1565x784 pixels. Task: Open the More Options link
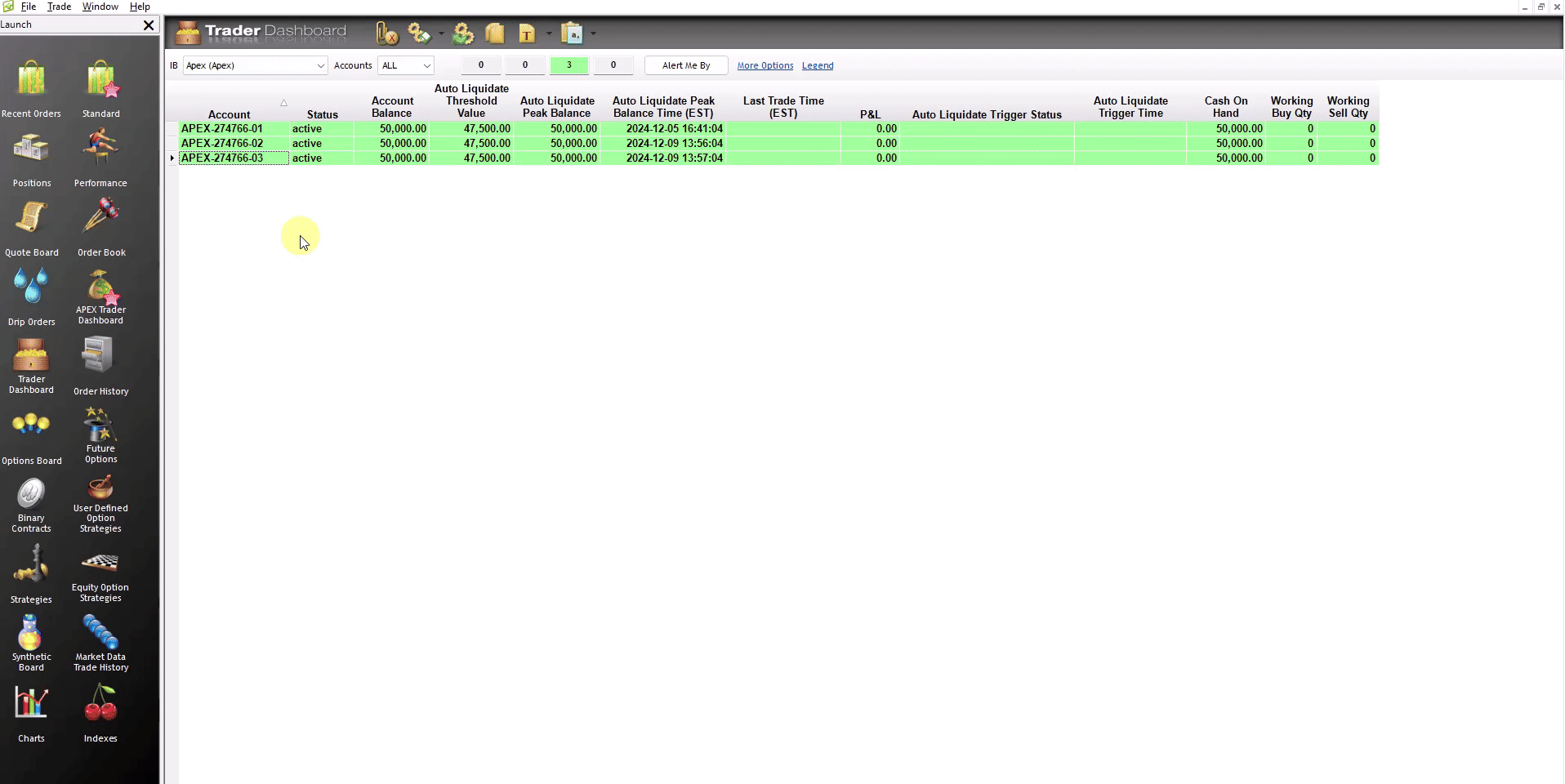(x=765, y=65)
